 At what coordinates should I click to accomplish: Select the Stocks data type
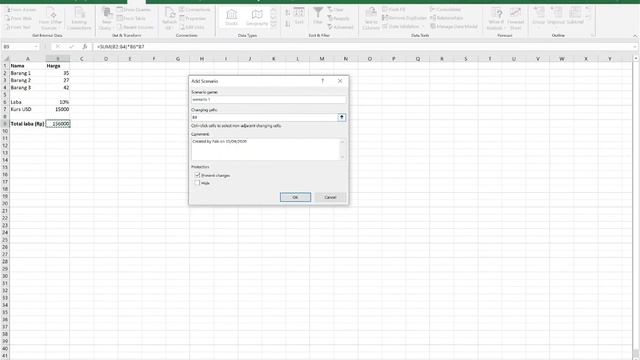pyautogui.click(x=231, y=18)
